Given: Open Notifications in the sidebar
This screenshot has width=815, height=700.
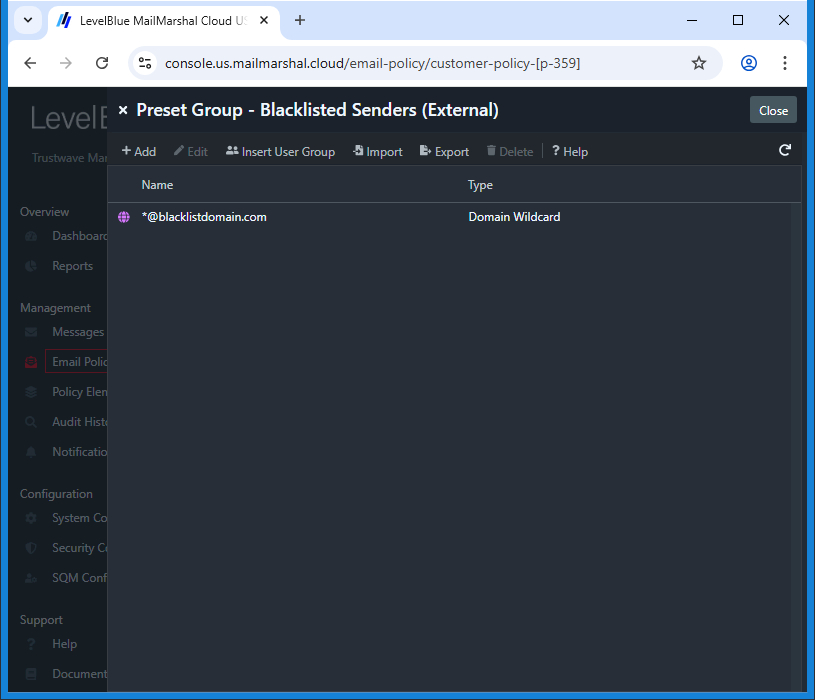Looking at the screenshot, I should [80, 452].
